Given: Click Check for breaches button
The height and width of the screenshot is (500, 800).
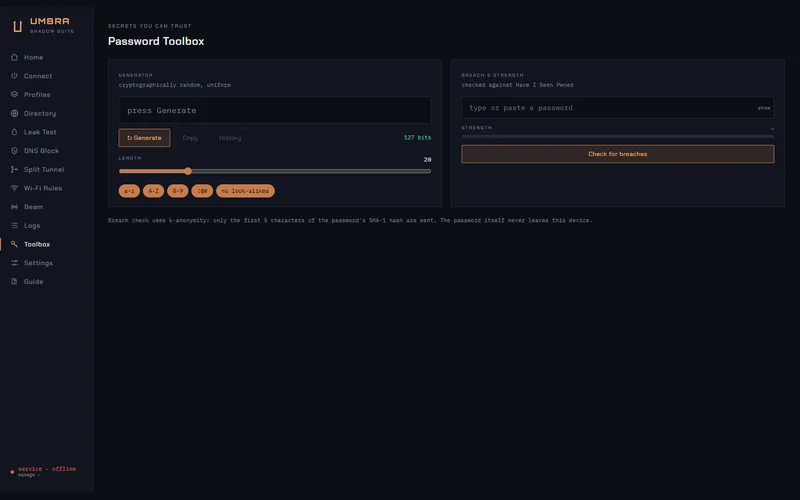Looking at the screenshot, I should (617, 154).
